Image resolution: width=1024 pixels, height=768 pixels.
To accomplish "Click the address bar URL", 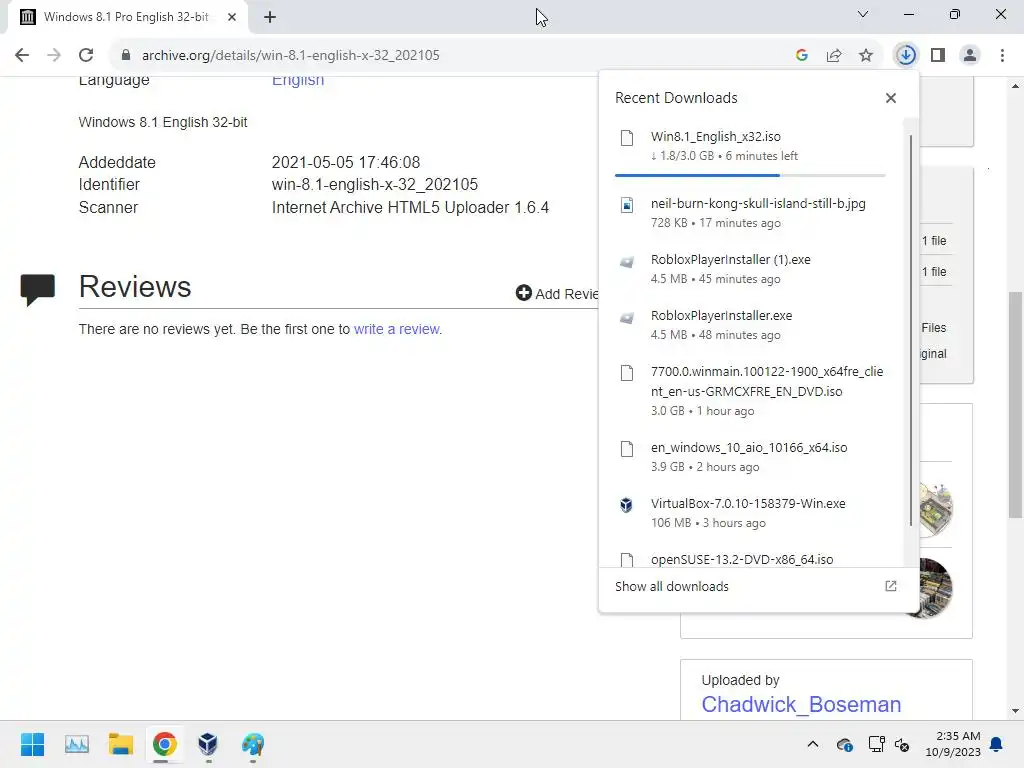I will [x=291, y=56].
